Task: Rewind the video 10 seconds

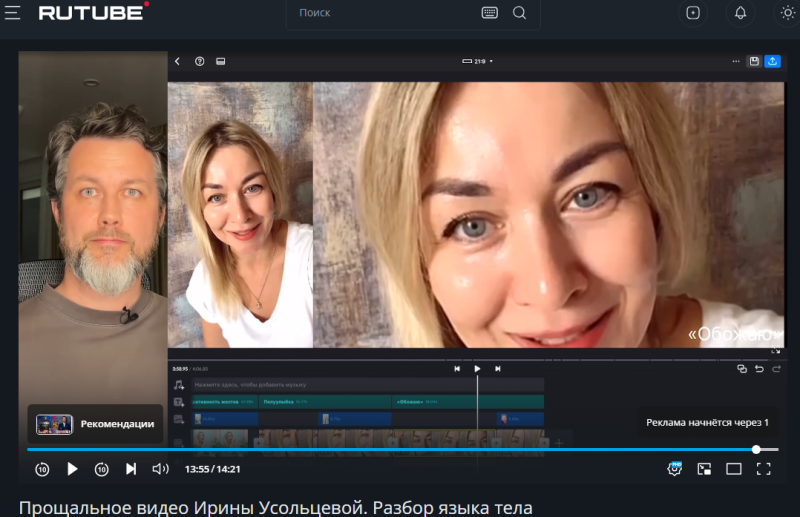Action: (x=42, y=469)
